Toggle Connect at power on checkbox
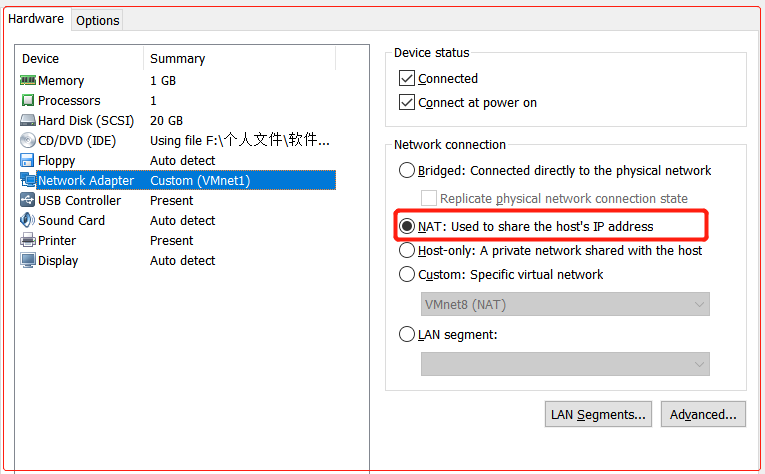Viewport: 765px width, 474px height. tap(406, 102)
